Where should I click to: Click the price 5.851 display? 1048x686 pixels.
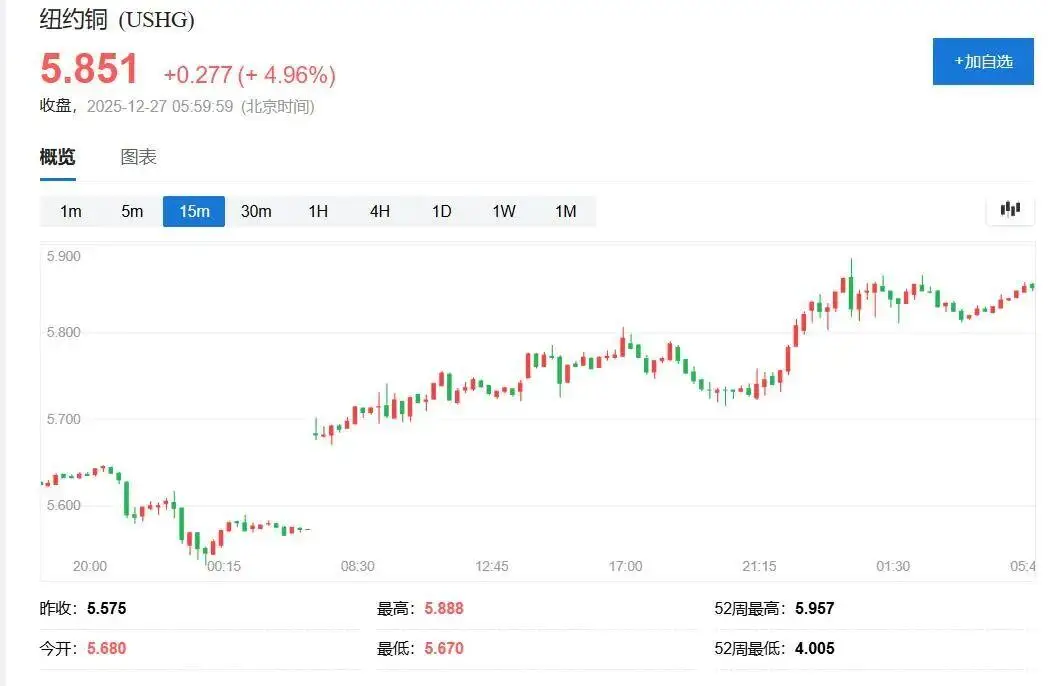(88, 69)
